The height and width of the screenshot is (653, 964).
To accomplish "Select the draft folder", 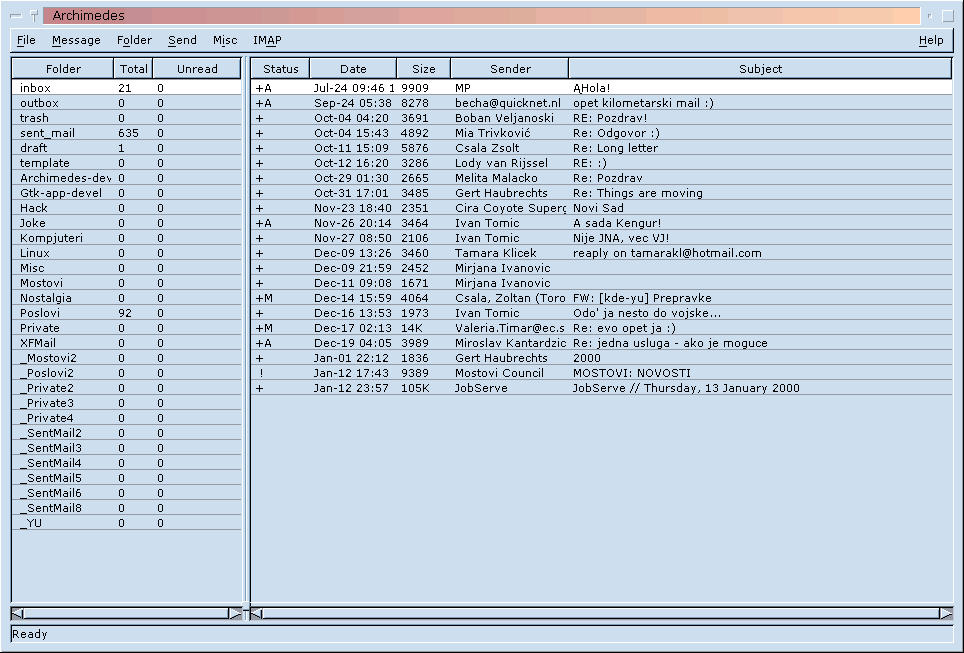I will pos(34,148).
